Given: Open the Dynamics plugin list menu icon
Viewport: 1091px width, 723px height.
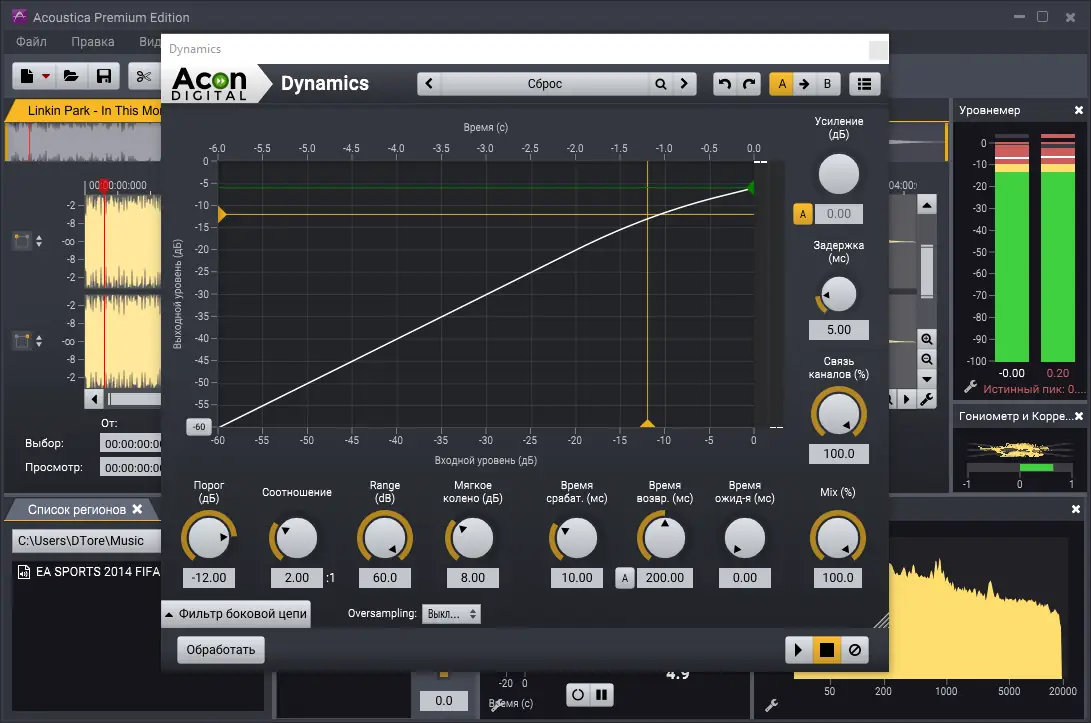Looking at the screenshot, I should (864, 84).
